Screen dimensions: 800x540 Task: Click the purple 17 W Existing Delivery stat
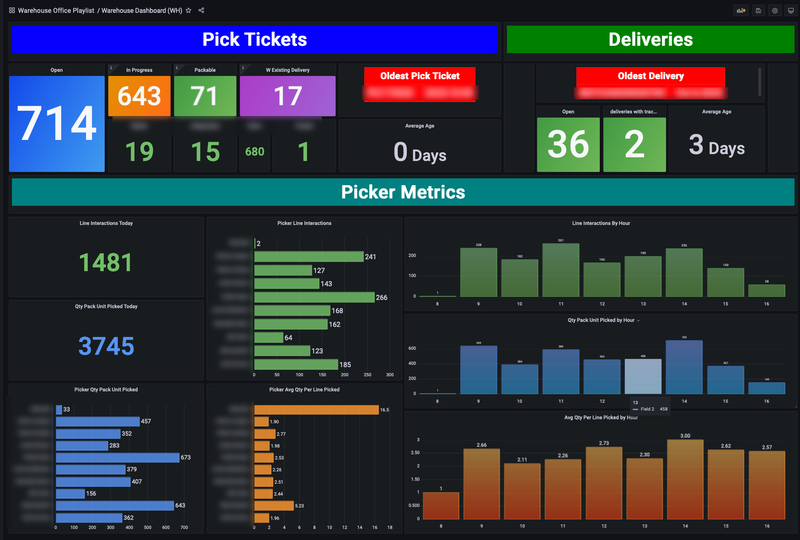tap(288, 96)
